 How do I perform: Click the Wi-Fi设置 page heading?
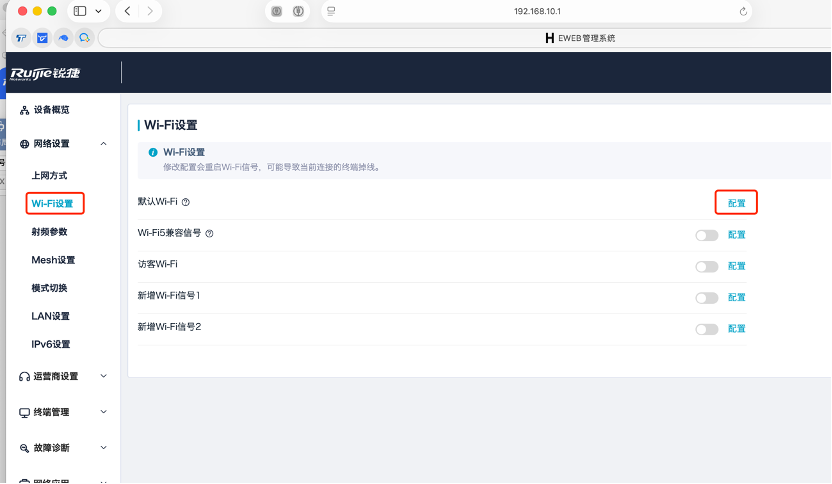click(171, 125)
